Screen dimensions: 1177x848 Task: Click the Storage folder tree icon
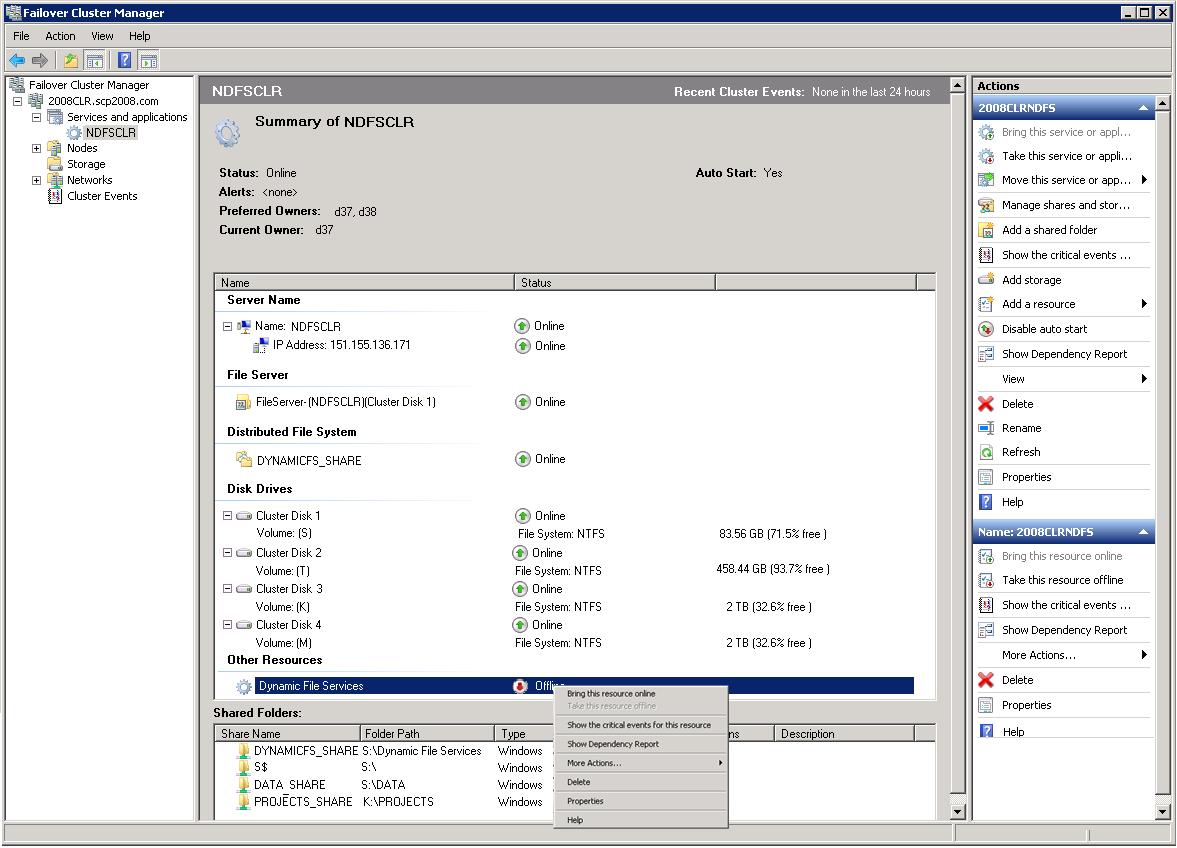[55, 164]
